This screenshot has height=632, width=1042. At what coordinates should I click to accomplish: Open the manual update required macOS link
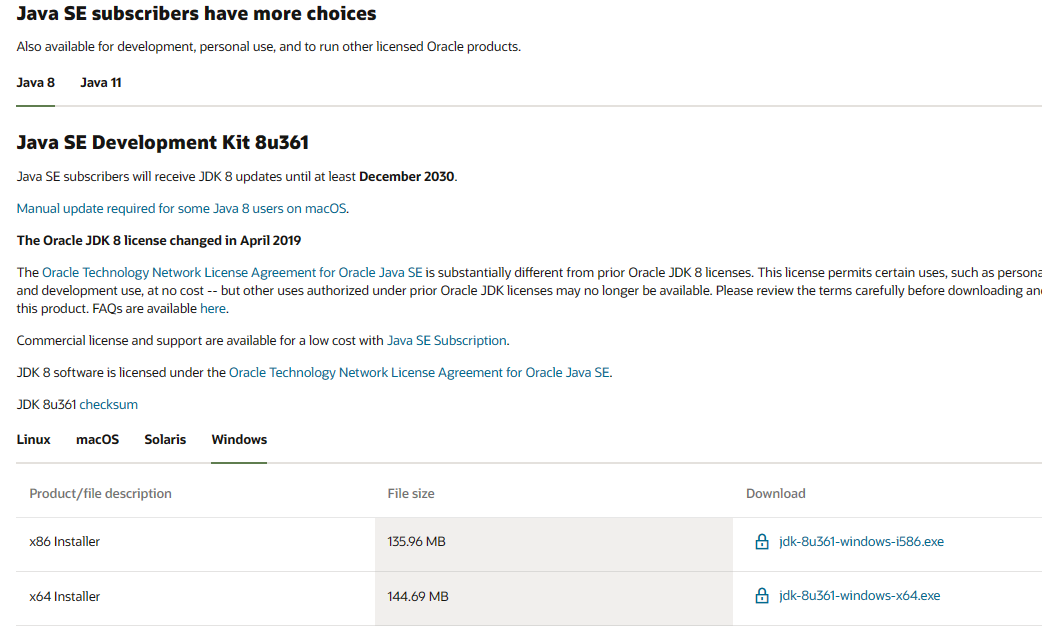[182, 209]
